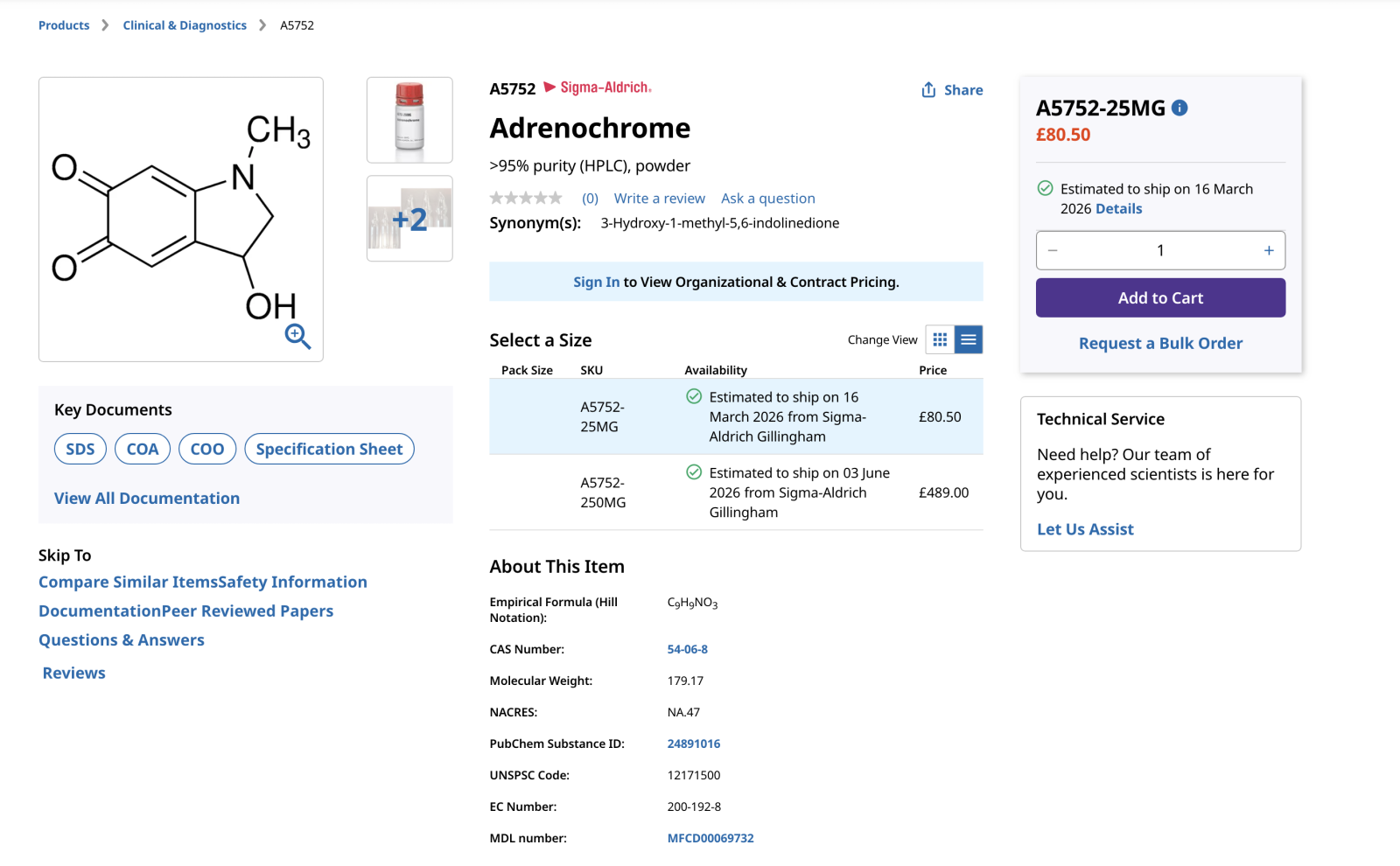The height and width of the screenshot is (866, 1400).
Task: Click the magnifier zoom icon on structure image
Action: pos(297,336)
